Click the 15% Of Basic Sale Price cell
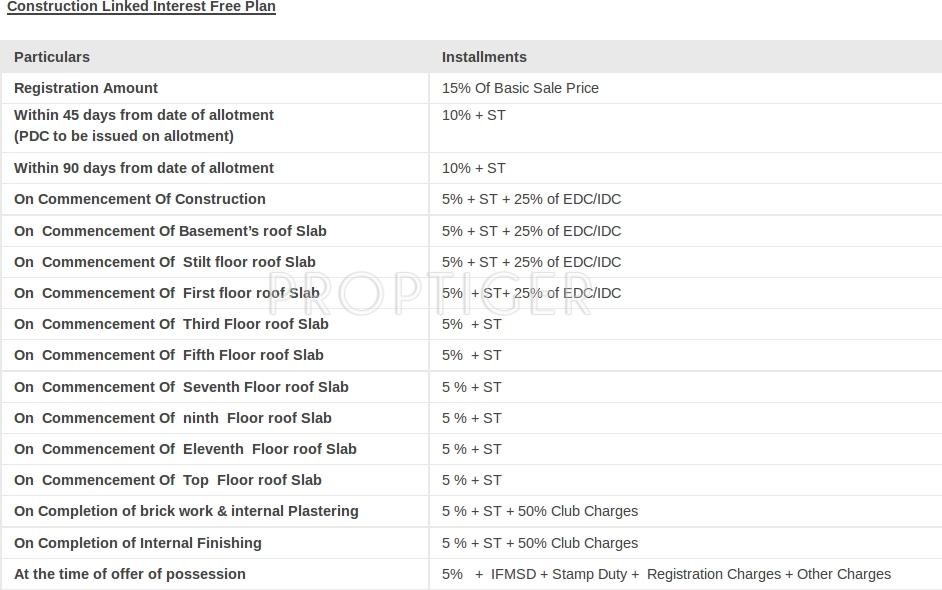Image resolution: width=942 pixels, height=590 pixels. click(520, 88)
